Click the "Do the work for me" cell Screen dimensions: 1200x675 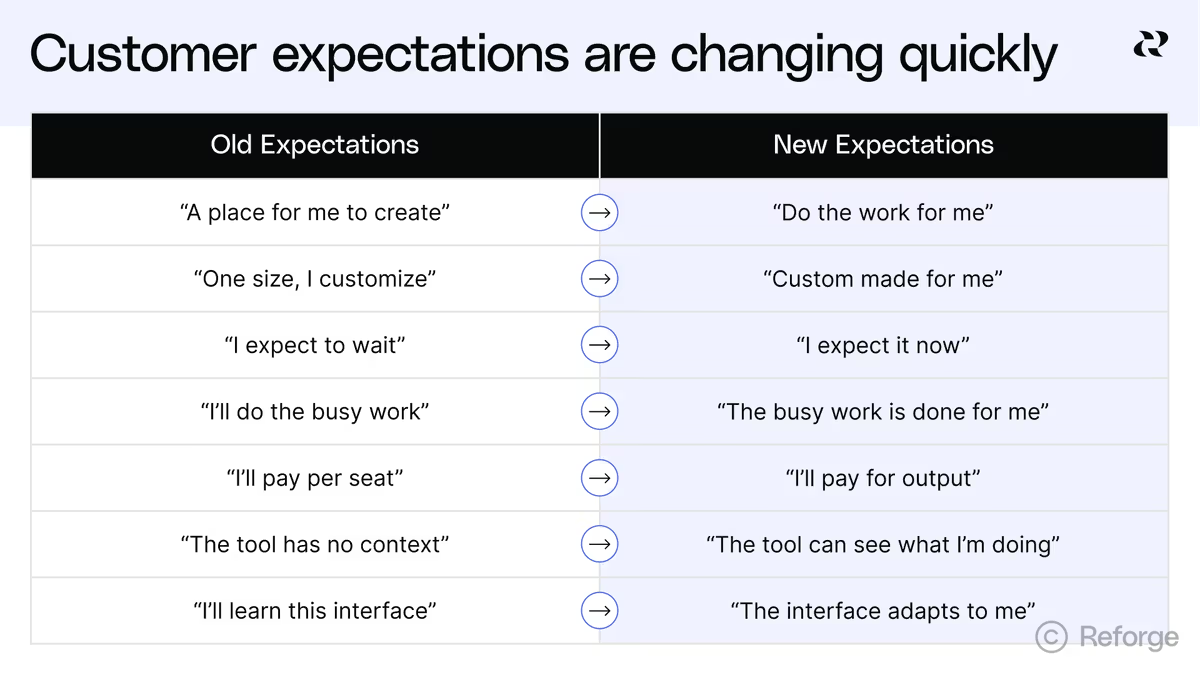884,212
